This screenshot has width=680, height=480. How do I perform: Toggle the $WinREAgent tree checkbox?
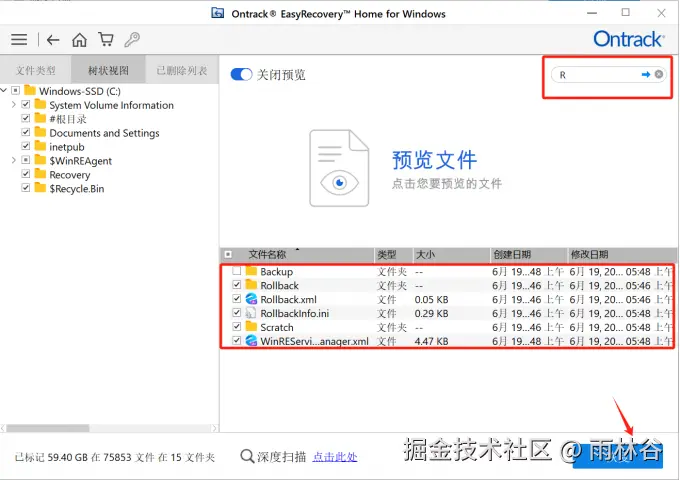[26, 160]
